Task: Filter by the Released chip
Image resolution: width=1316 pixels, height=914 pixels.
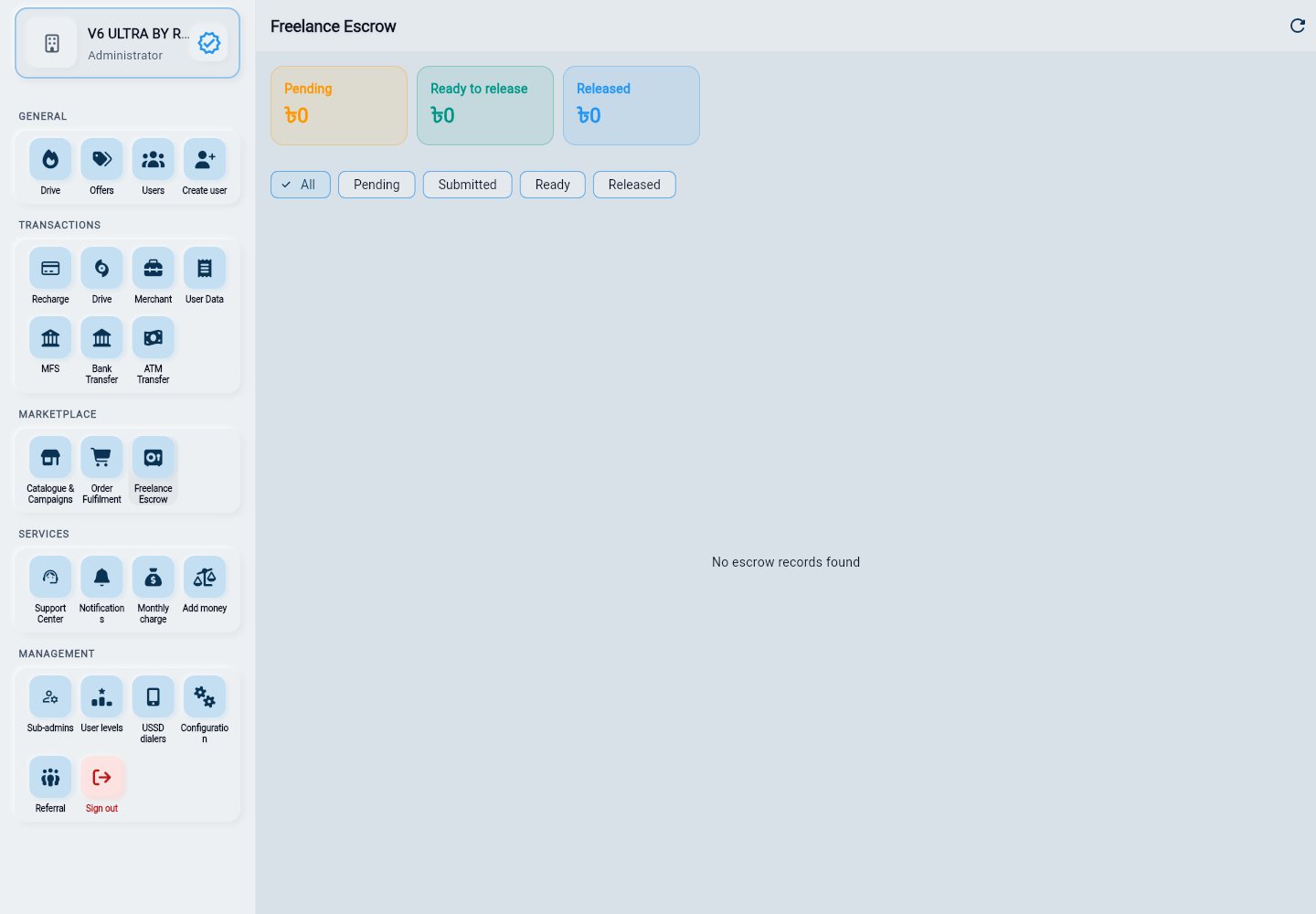Action: pos(634,185)
